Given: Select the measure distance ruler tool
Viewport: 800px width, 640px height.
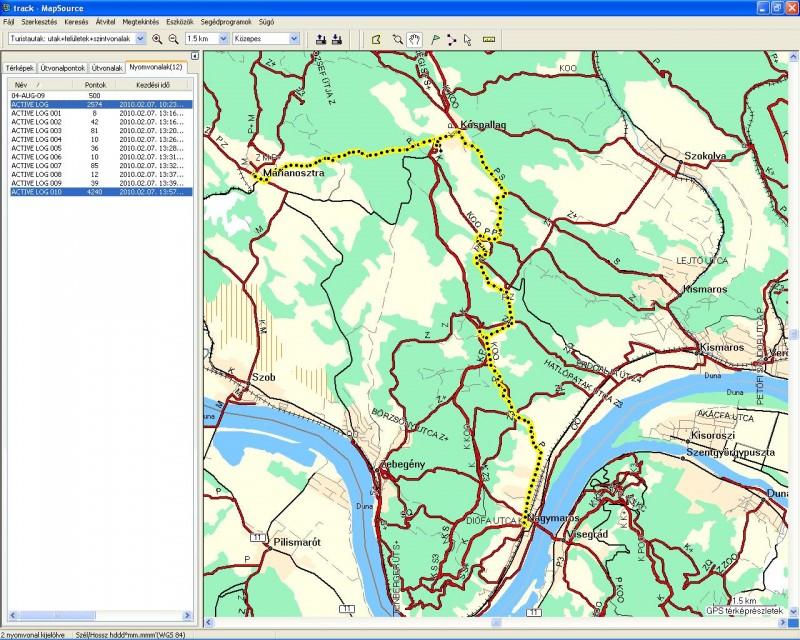Looking at the screenshot, I should tap(489, 39).
